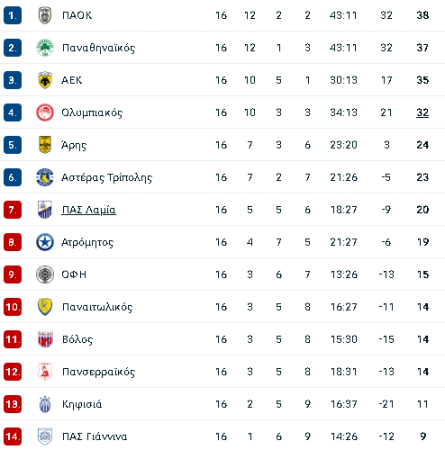Viewport: 445px width, 450px height.
Task: Click the ΟΦΗ grey circular crest
Action: (x=45, y=274)
